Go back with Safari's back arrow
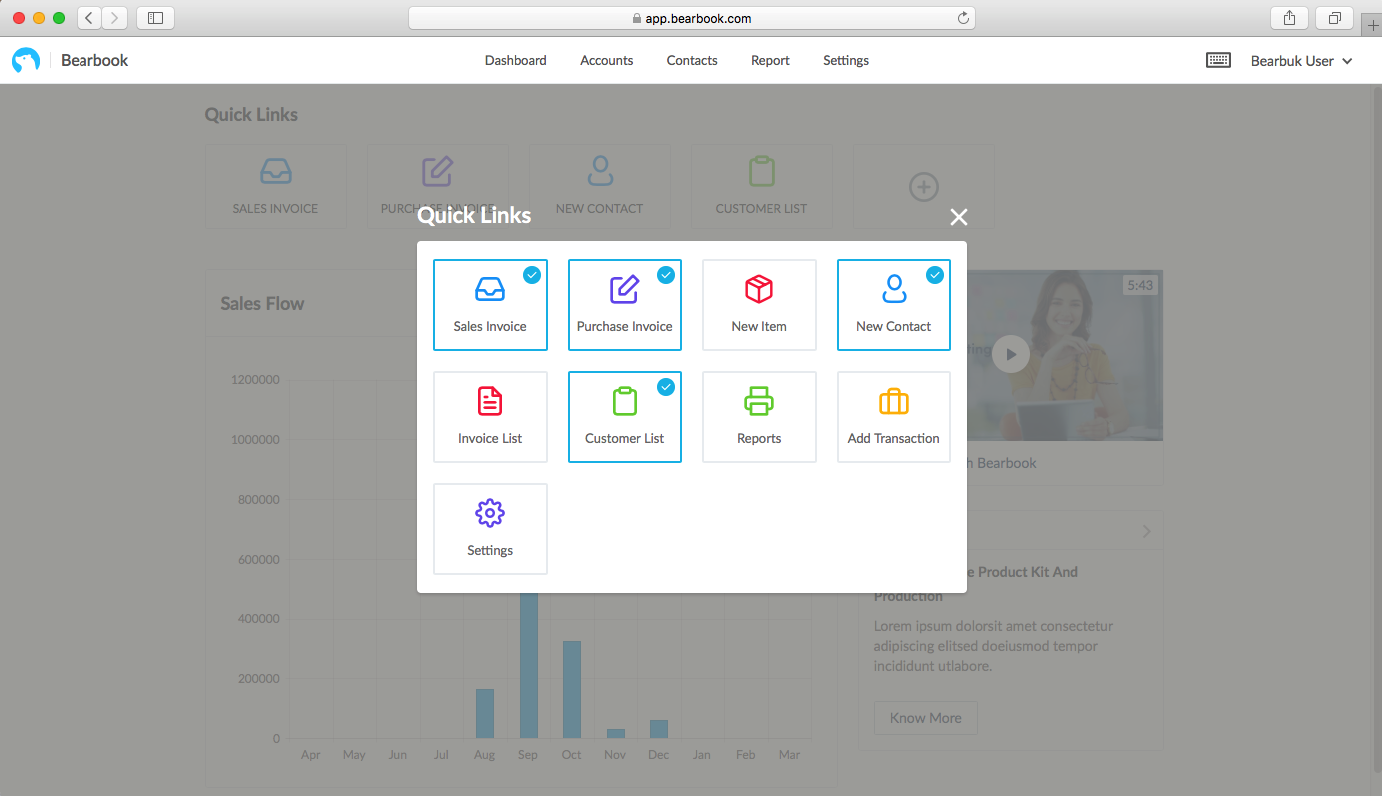The height and width of the screenshot is (796, 1382). [x=90, y=18]
